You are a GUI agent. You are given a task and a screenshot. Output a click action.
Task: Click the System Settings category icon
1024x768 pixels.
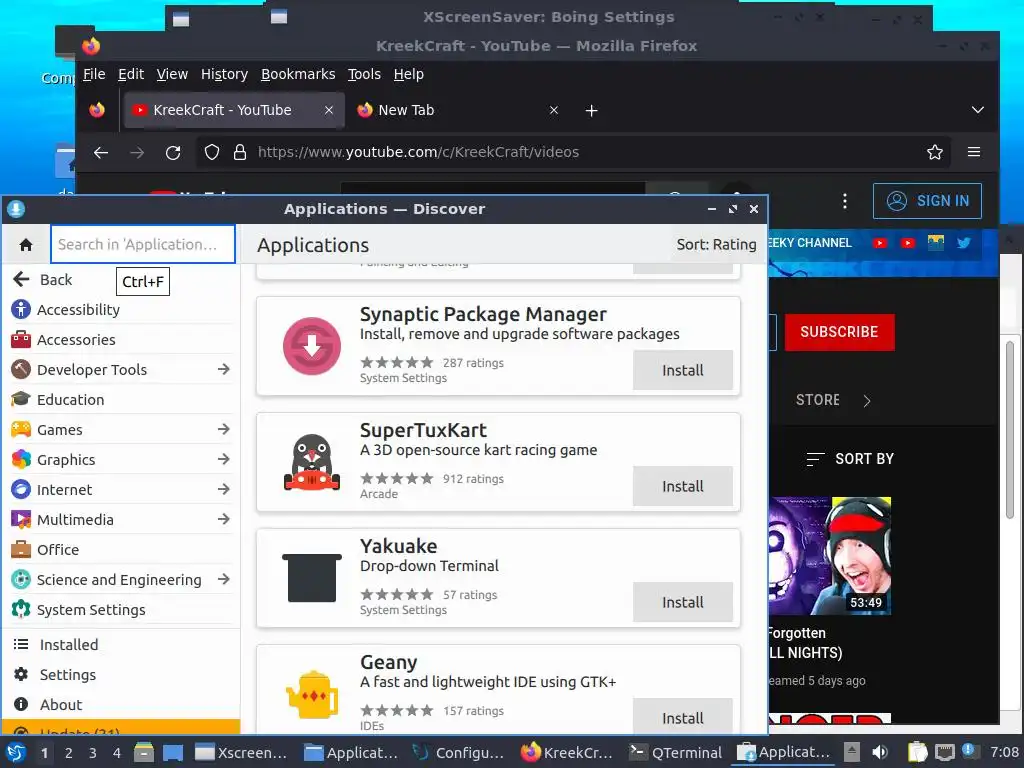coord(21,610)
